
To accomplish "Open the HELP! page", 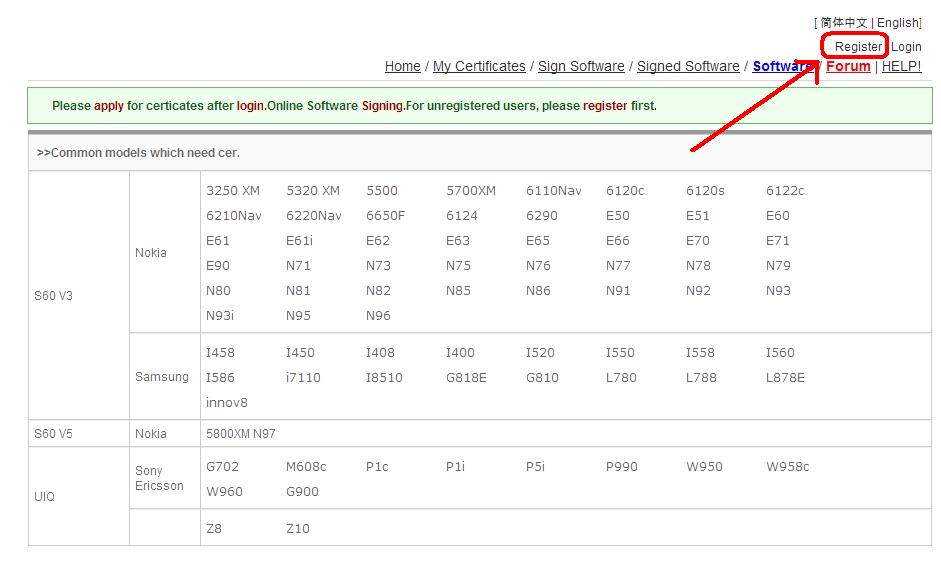I will pos(901,67).
